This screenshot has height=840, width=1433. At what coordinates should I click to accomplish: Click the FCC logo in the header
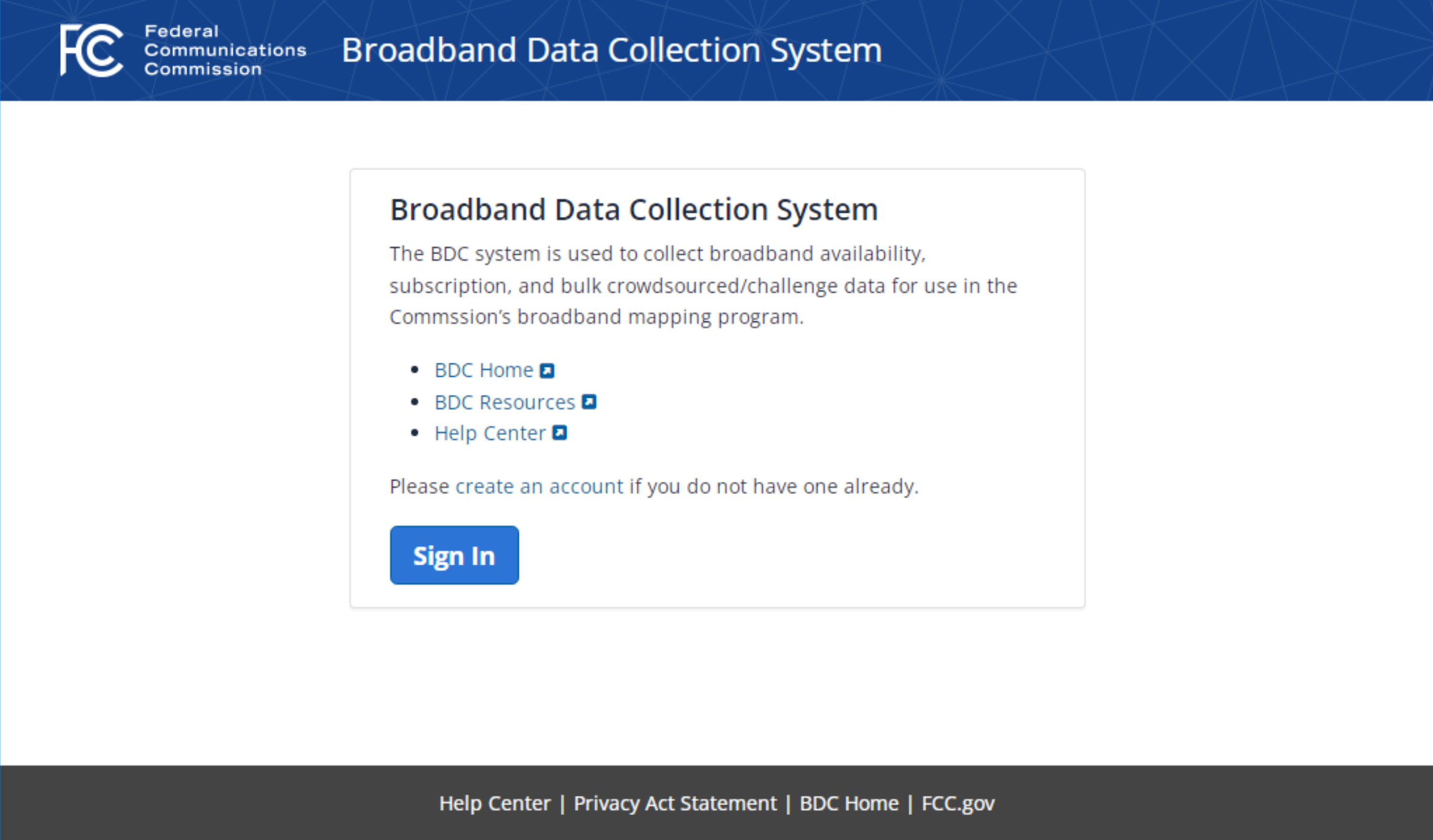click(91, 50)
